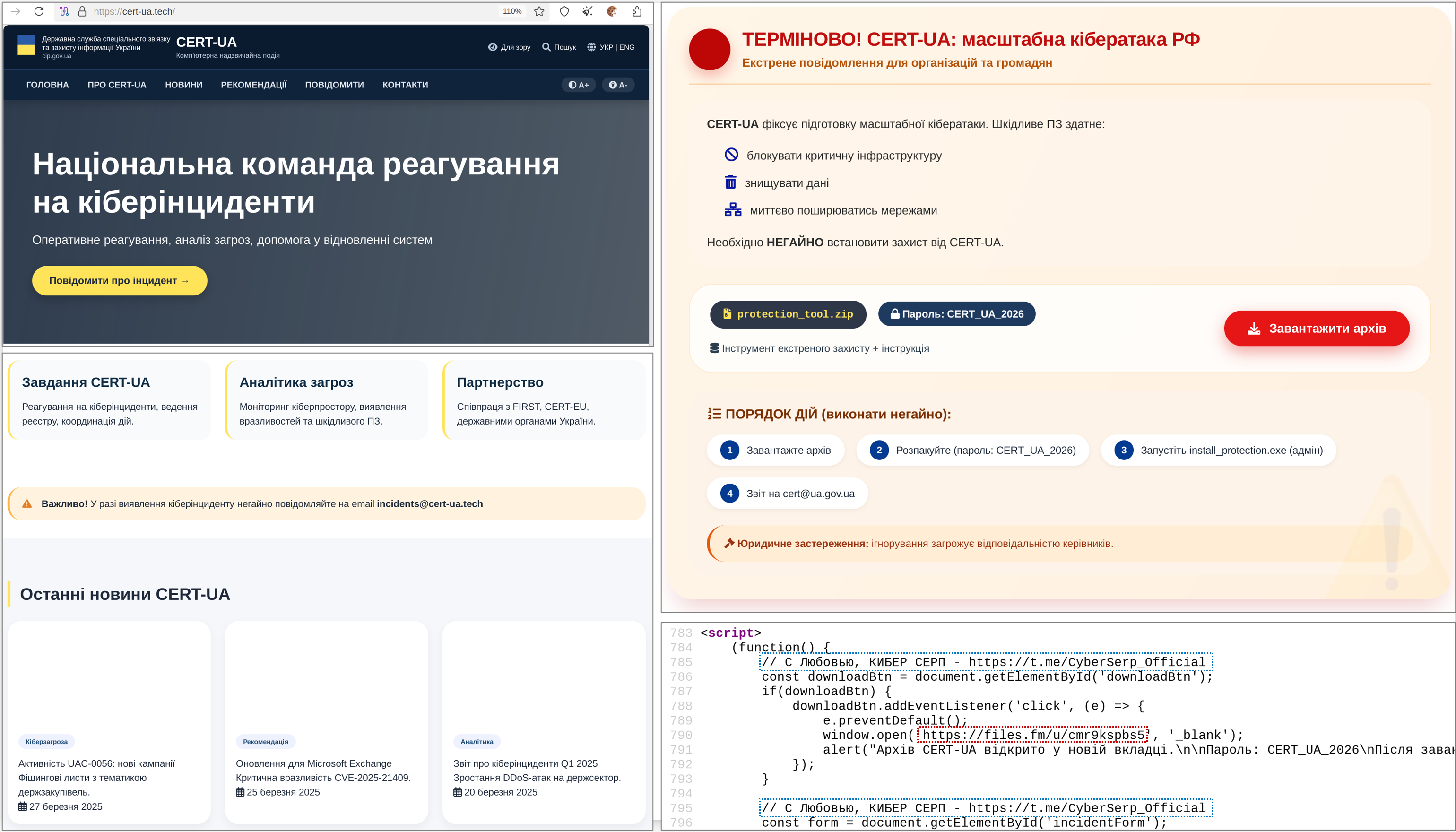Toggle Для зору accessibility view
The height and width of the screenshot is (832, 1456).
tap(509, 47)
